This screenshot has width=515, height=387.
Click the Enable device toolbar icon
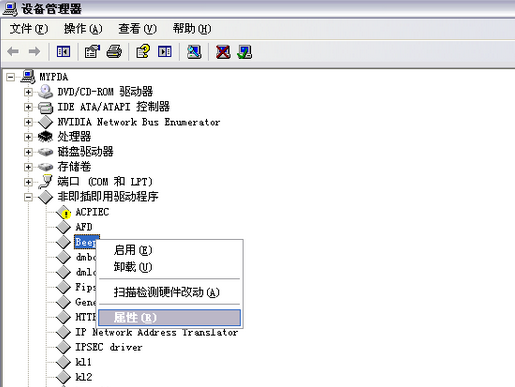(244, 52)
